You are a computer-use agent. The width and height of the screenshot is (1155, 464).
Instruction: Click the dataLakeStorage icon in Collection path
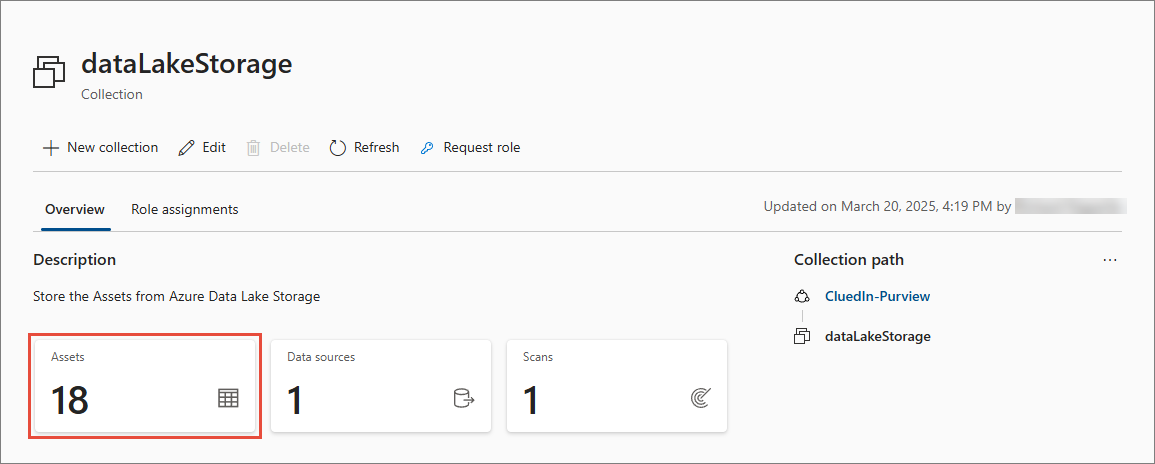pyautogui.click(x=802, y=337)
